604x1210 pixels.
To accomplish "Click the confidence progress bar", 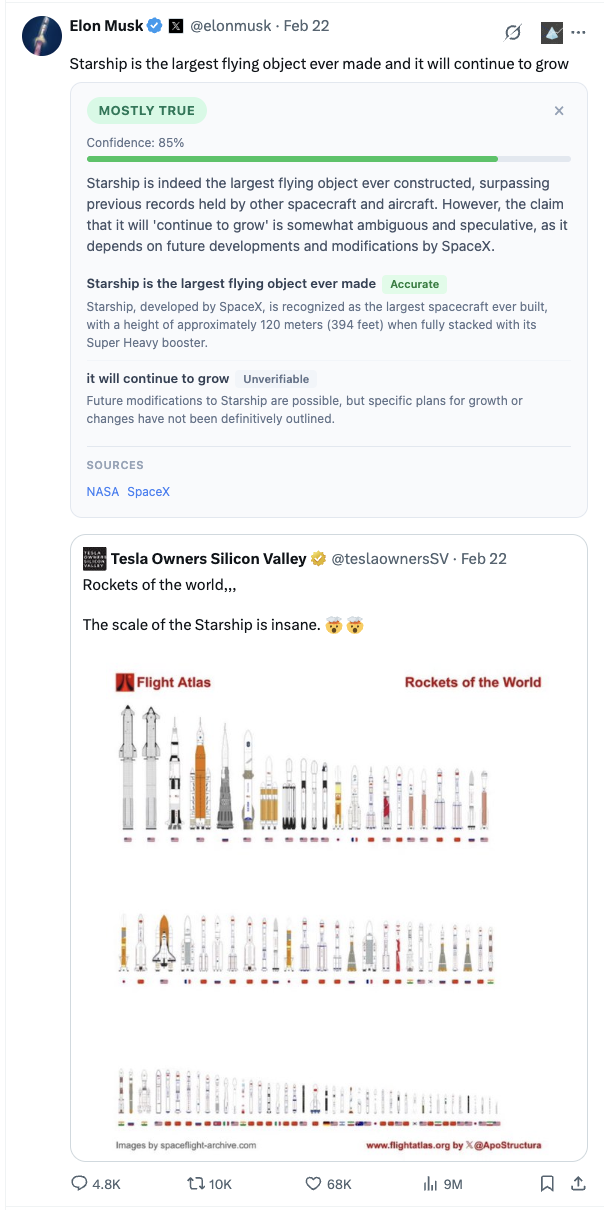I will [x=328, y=158].
